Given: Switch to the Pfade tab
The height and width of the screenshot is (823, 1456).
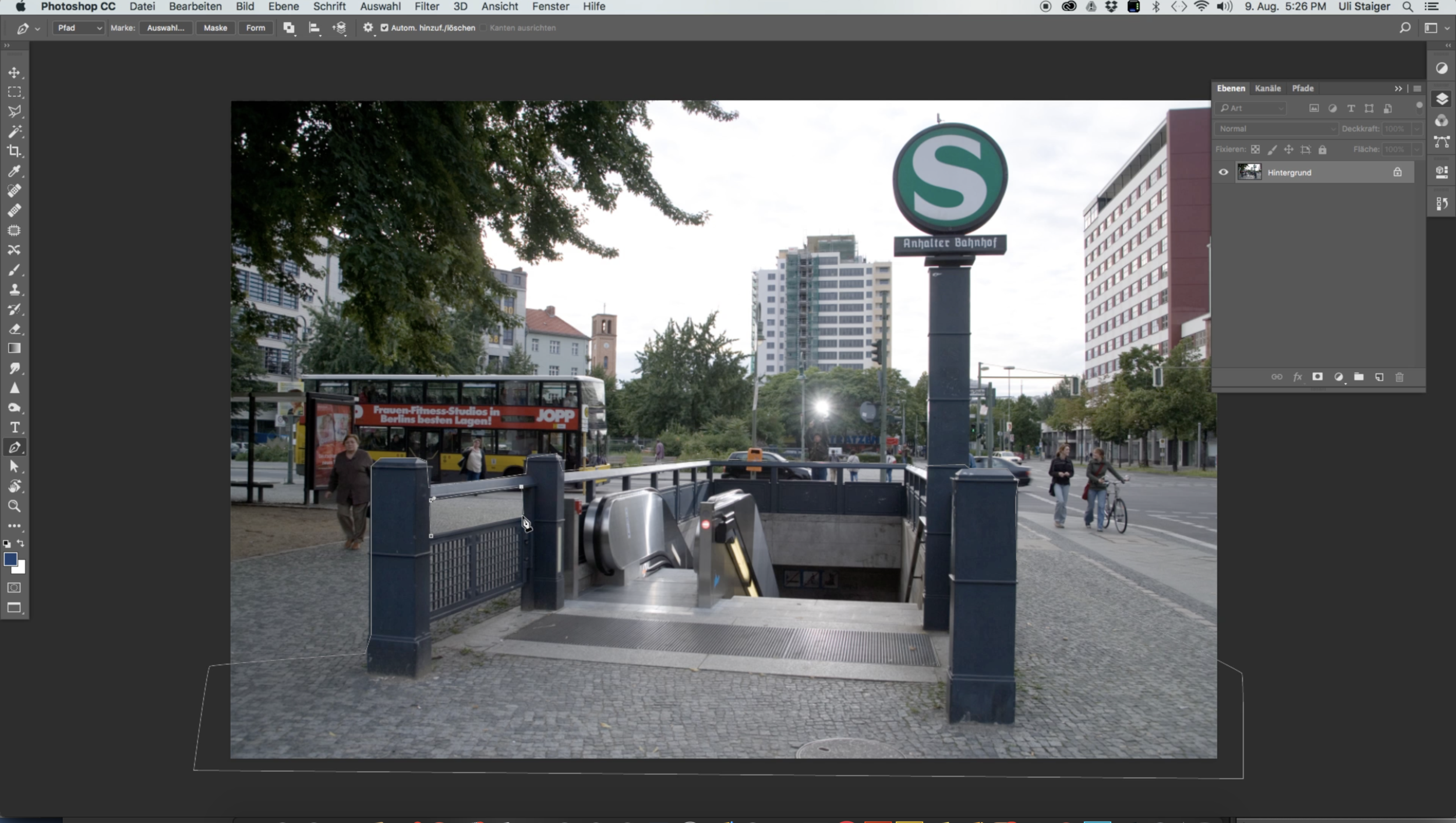Looking at the screenshot, I should [x=1303, y=89].
